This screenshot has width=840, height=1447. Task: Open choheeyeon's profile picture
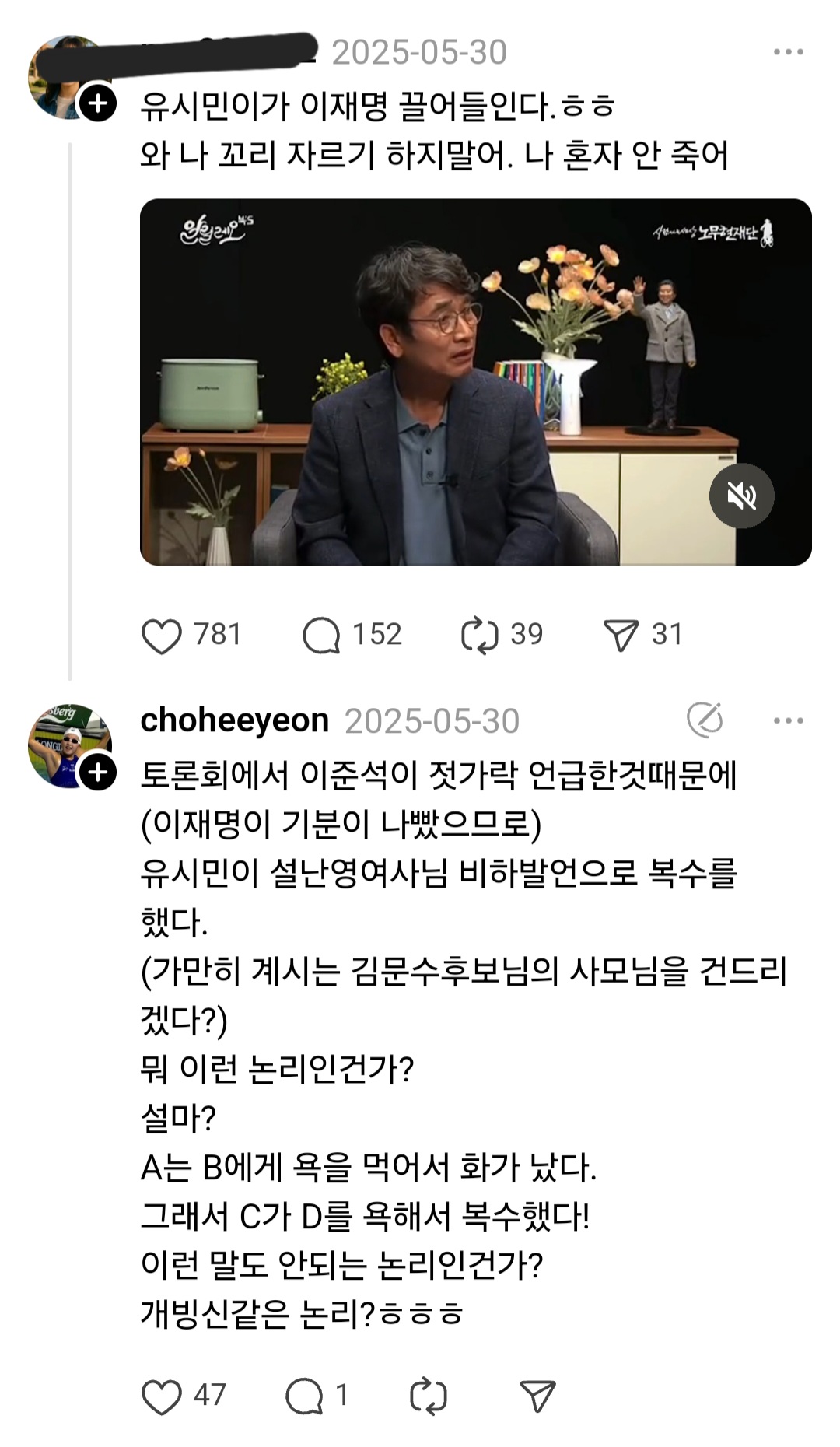[x=69, y=745]
